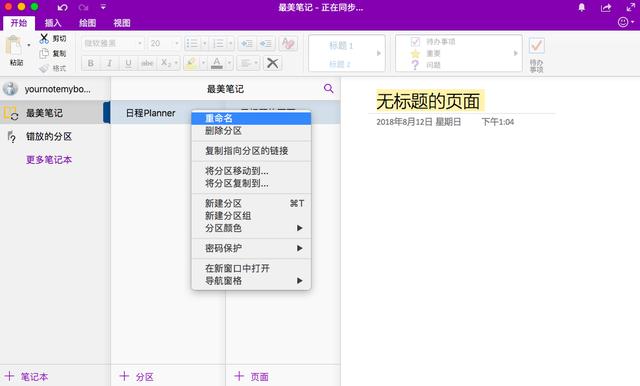Click the Cut (剪切) scissors icon
Screen dimensions: 640x386
(x=44, y=38)
